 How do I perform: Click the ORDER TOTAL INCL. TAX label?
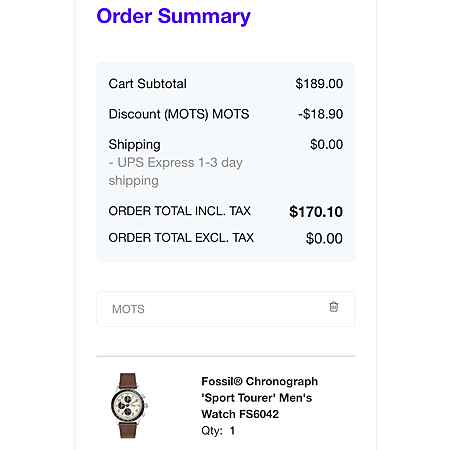tap(180, 211)
